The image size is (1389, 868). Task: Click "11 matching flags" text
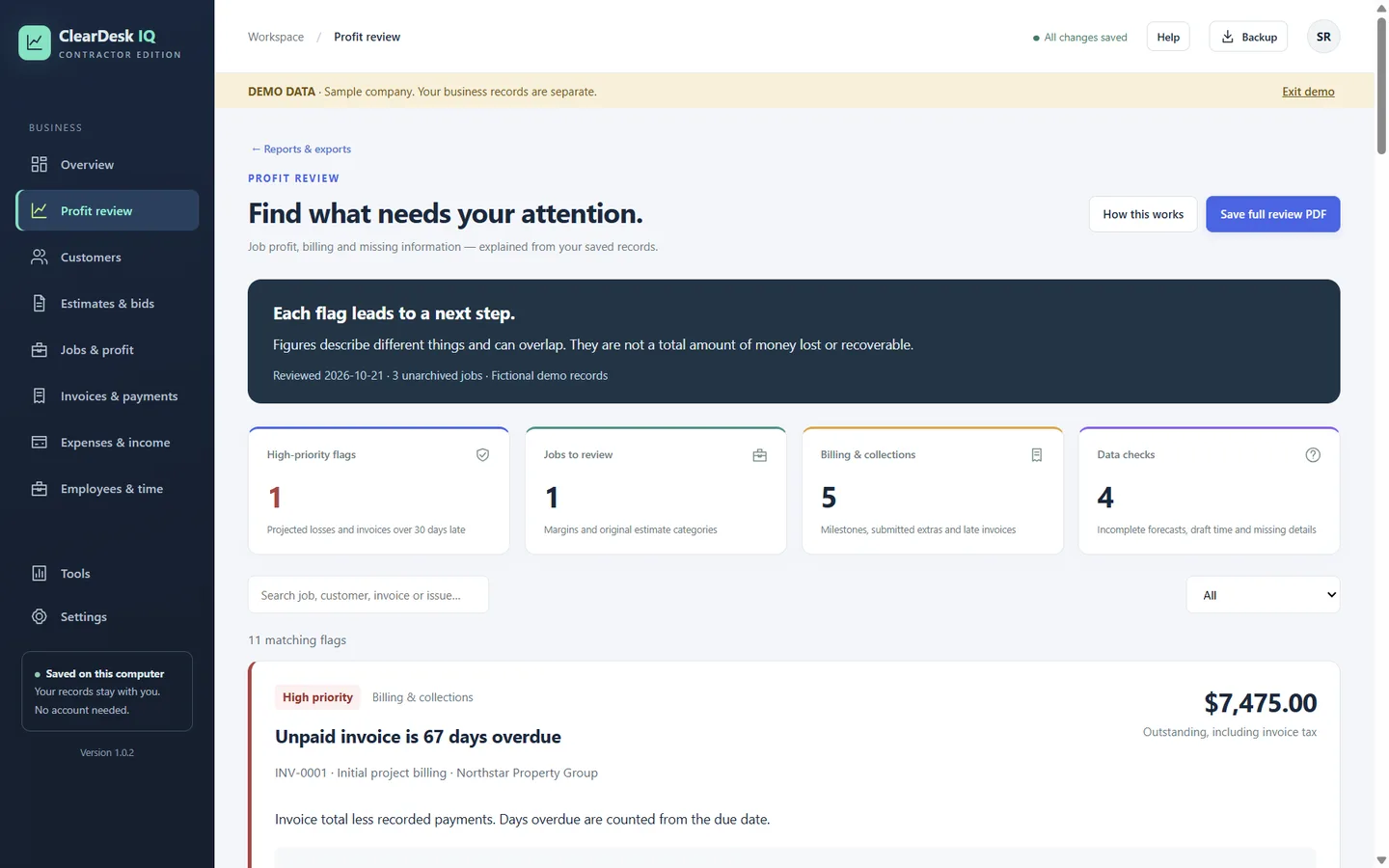point(297,640)
